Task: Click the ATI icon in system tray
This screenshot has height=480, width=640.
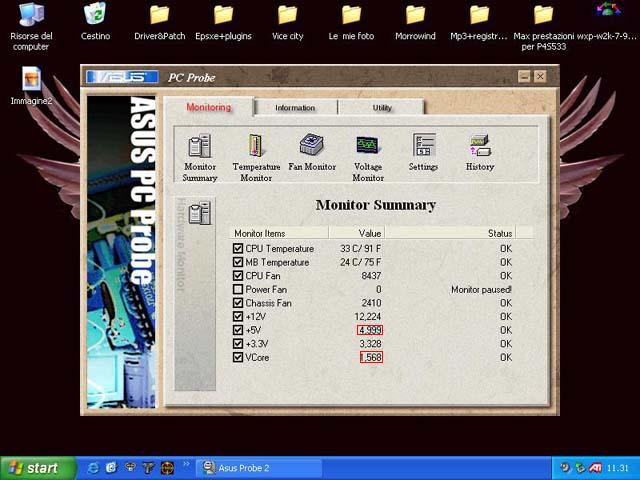Action: [595, 468]
